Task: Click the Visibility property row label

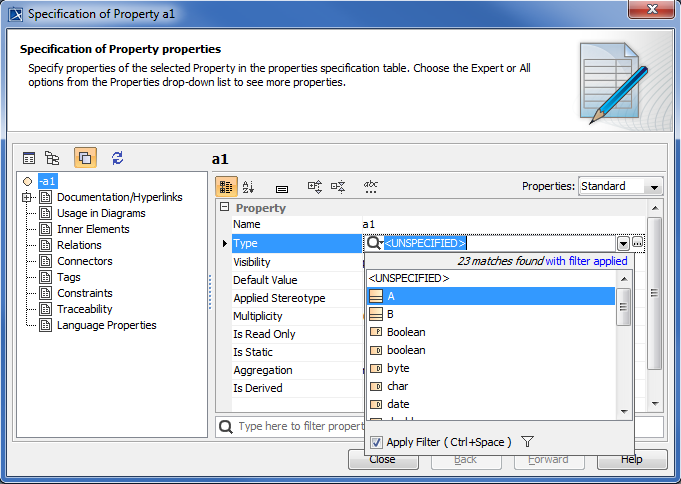Action: coord(251,262)
